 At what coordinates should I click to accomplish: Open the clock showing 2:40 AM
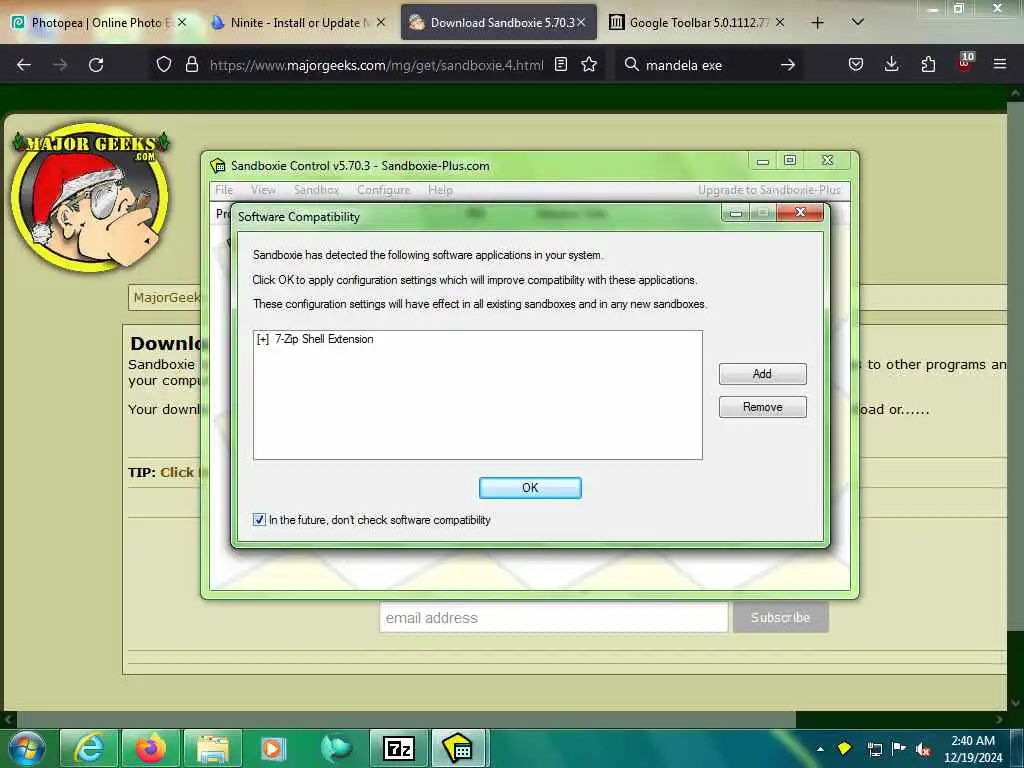click(972, 748)
